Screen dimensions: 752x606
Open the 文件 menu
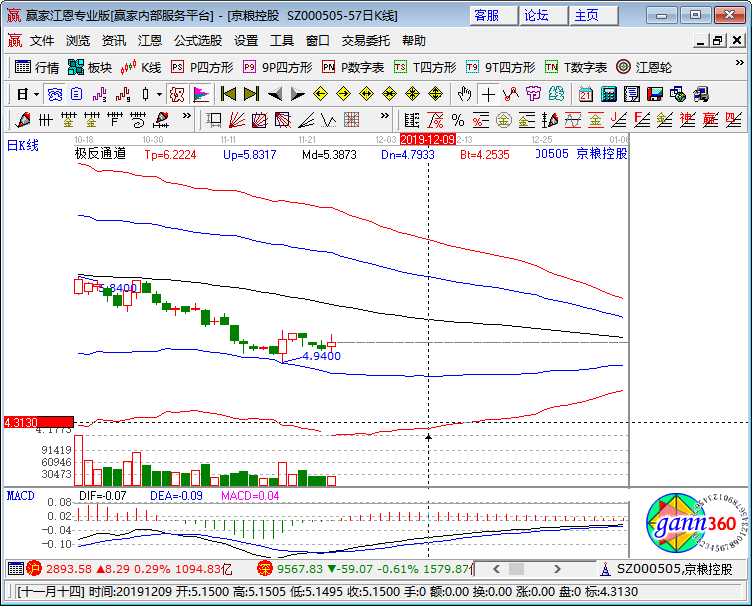pos(42,41)
